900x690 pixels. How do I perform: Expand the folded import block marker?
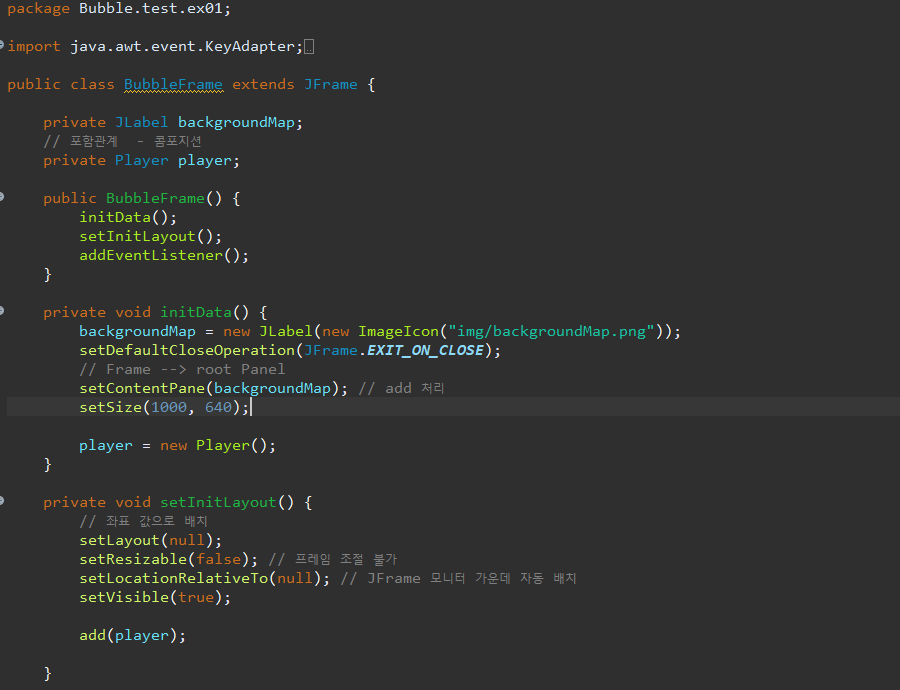tap(2, 44)
